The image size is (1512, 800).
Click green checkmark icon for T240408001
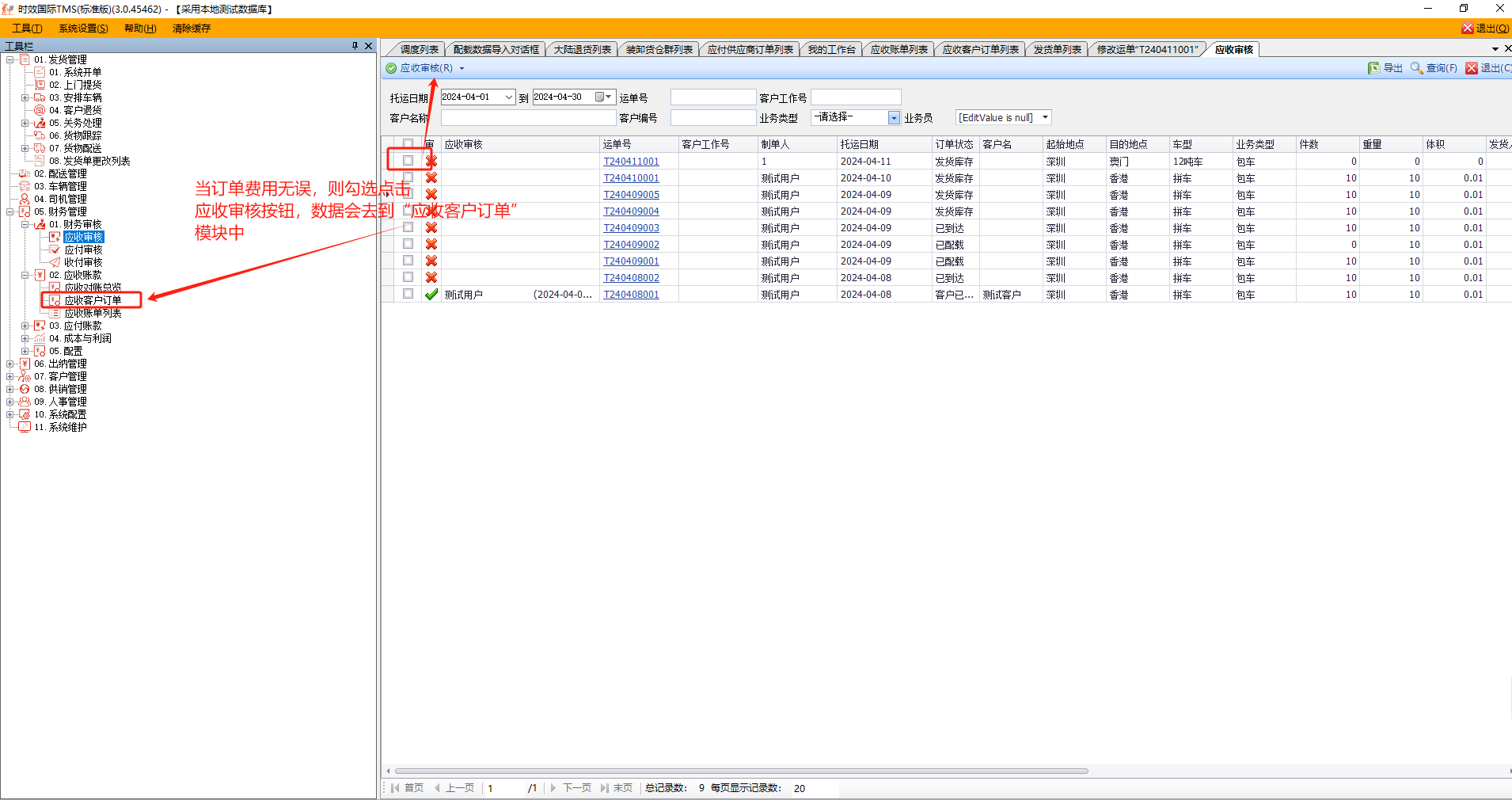click(431, 295)
